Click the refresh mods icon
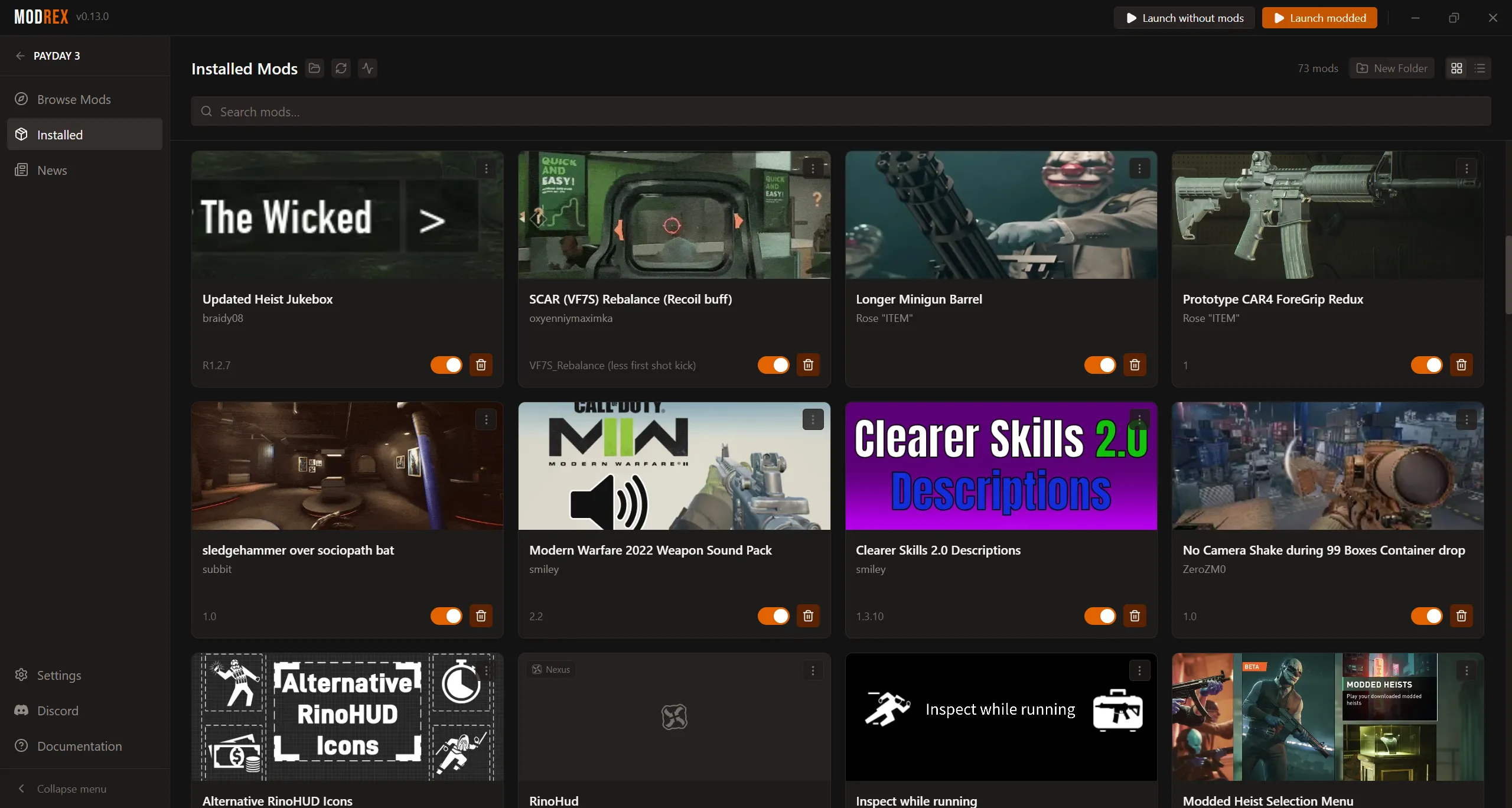 pyautogui.click(x=341, y=69)
